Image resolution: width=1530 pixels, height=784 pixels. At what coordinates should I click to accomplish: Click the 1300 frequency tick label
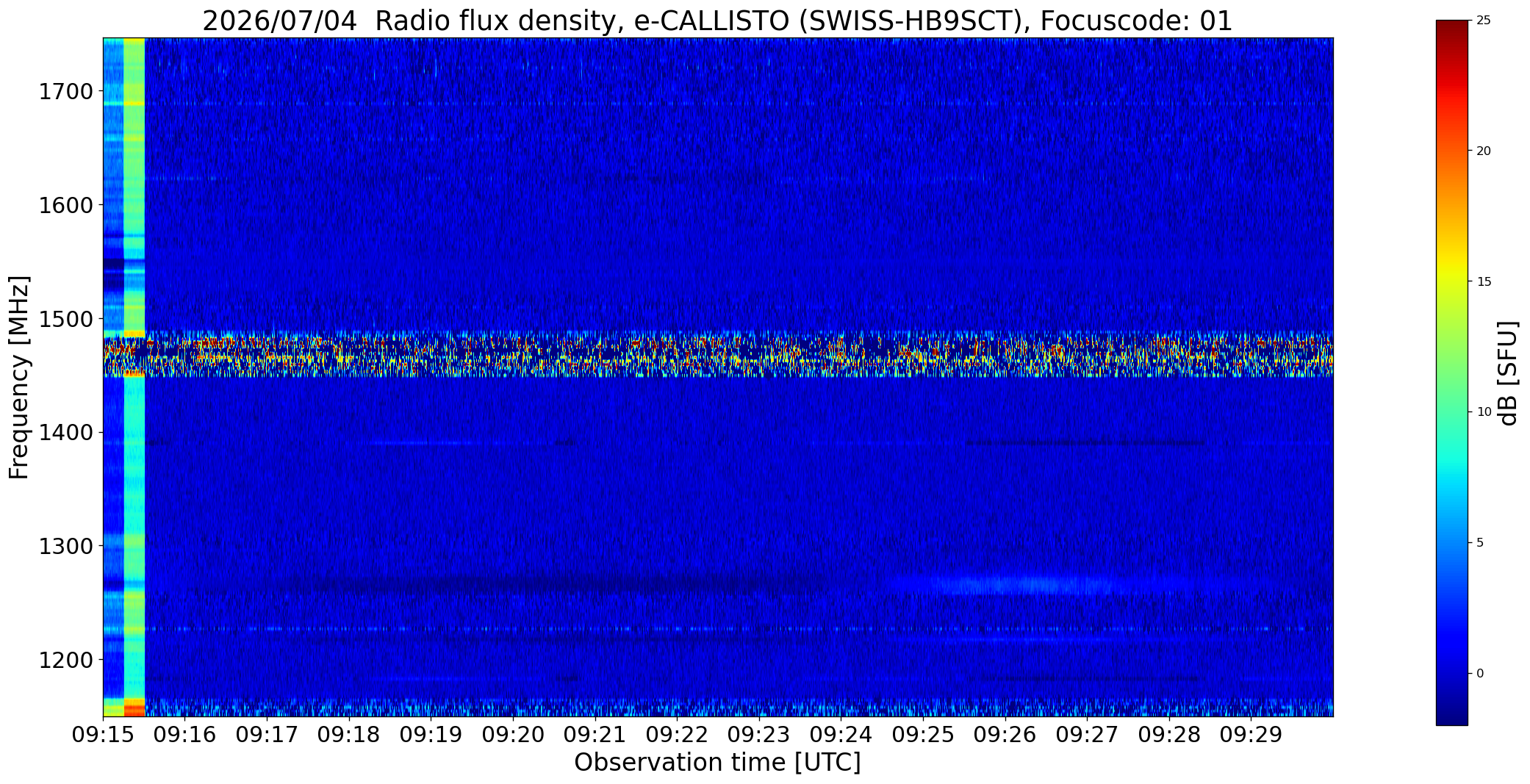click(65, 546)
